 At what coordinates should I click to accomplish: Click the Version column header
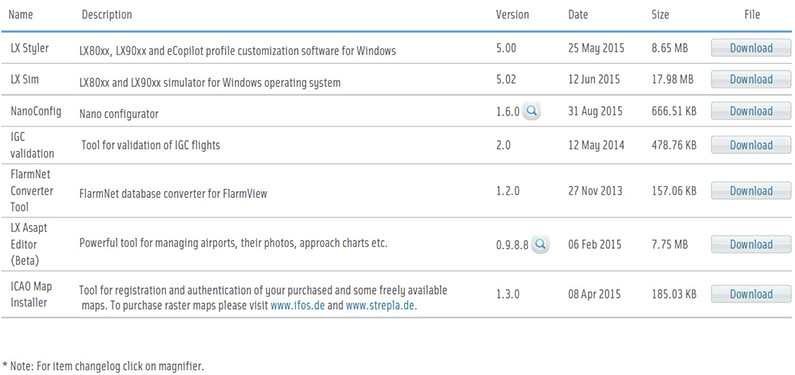(x=512, y=15)
